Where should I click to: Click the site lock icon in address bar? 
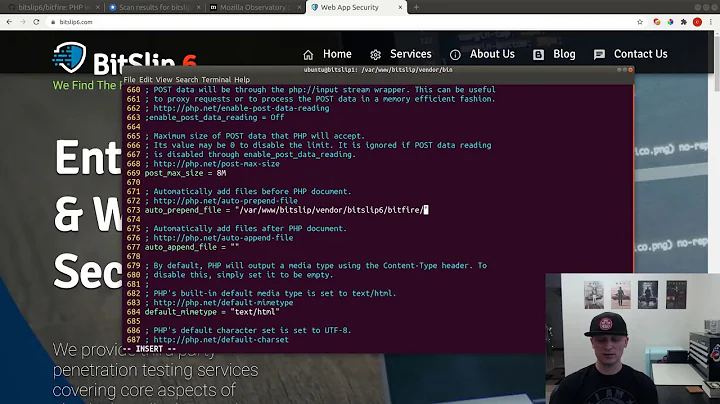[x=53, y=22]
